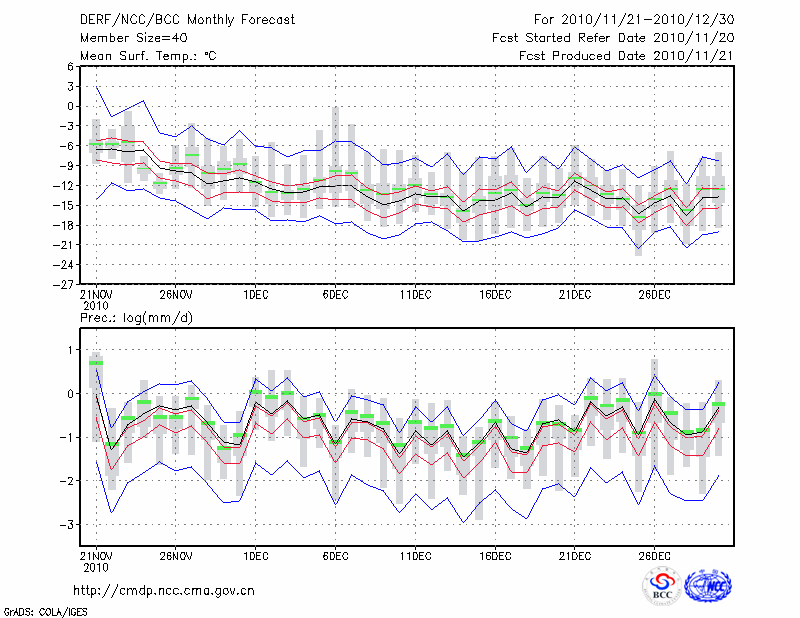
Task: Click the -27 temperature y-axis label
Action: coord(64,284)
